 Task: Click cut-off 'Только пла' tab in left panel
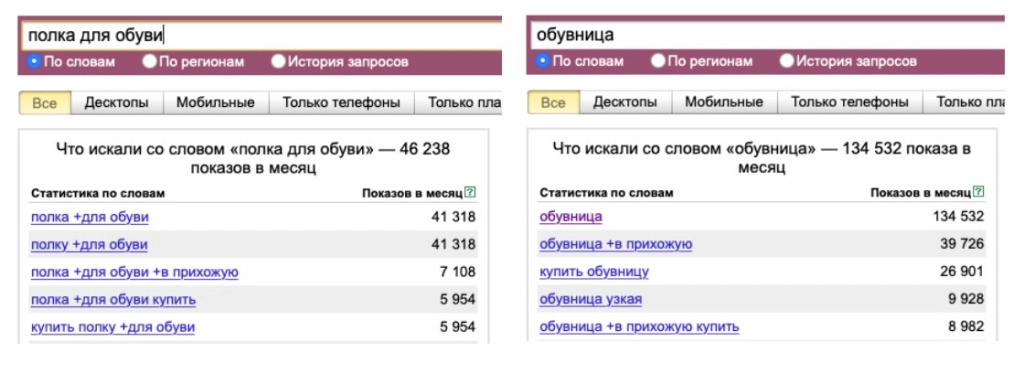pos(458,103)
